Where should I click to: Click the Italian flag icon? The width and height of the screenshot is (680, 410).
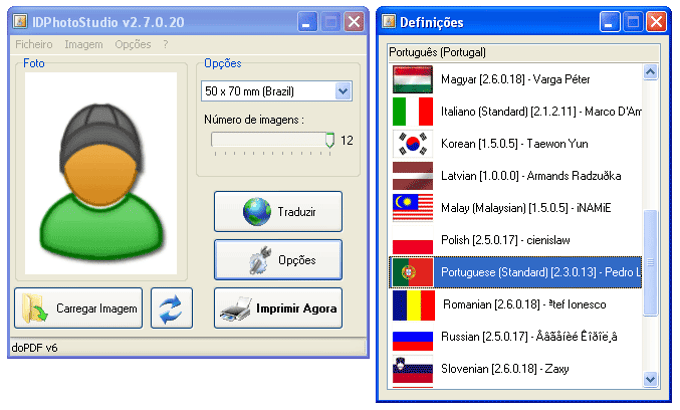click(412, 112)
